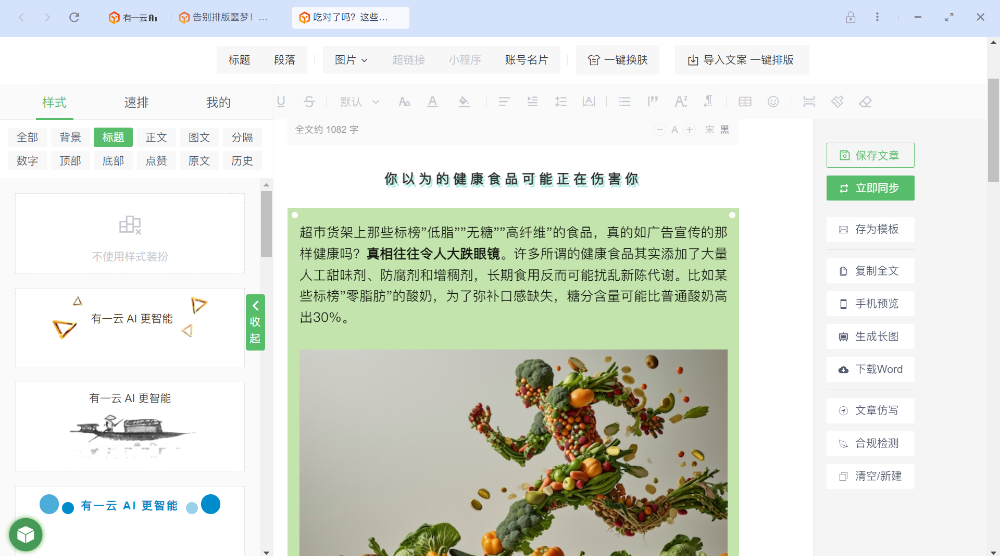Click the format painter icon

pos(837,101)
